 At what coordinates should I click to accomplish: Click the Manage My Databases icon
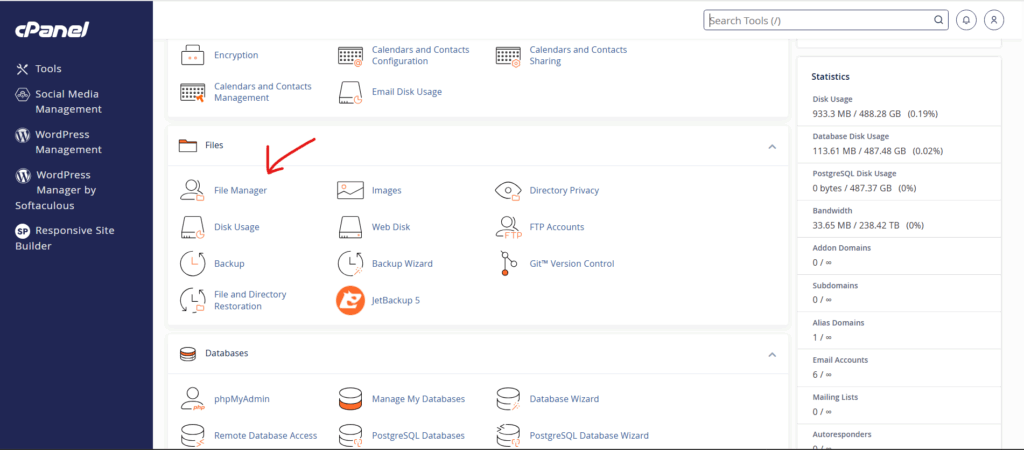pyautogui.click(x=350, y=399)
